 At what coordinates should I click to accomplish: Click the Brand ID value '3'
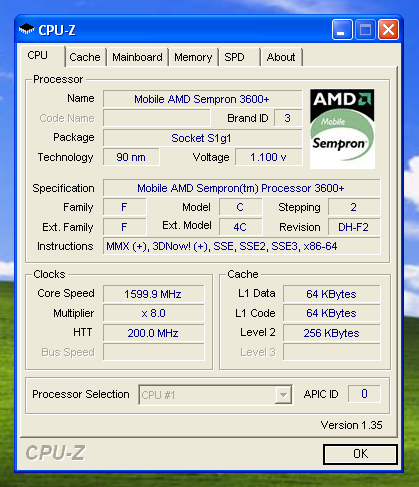pyautogui.click(x=288, y=118)
